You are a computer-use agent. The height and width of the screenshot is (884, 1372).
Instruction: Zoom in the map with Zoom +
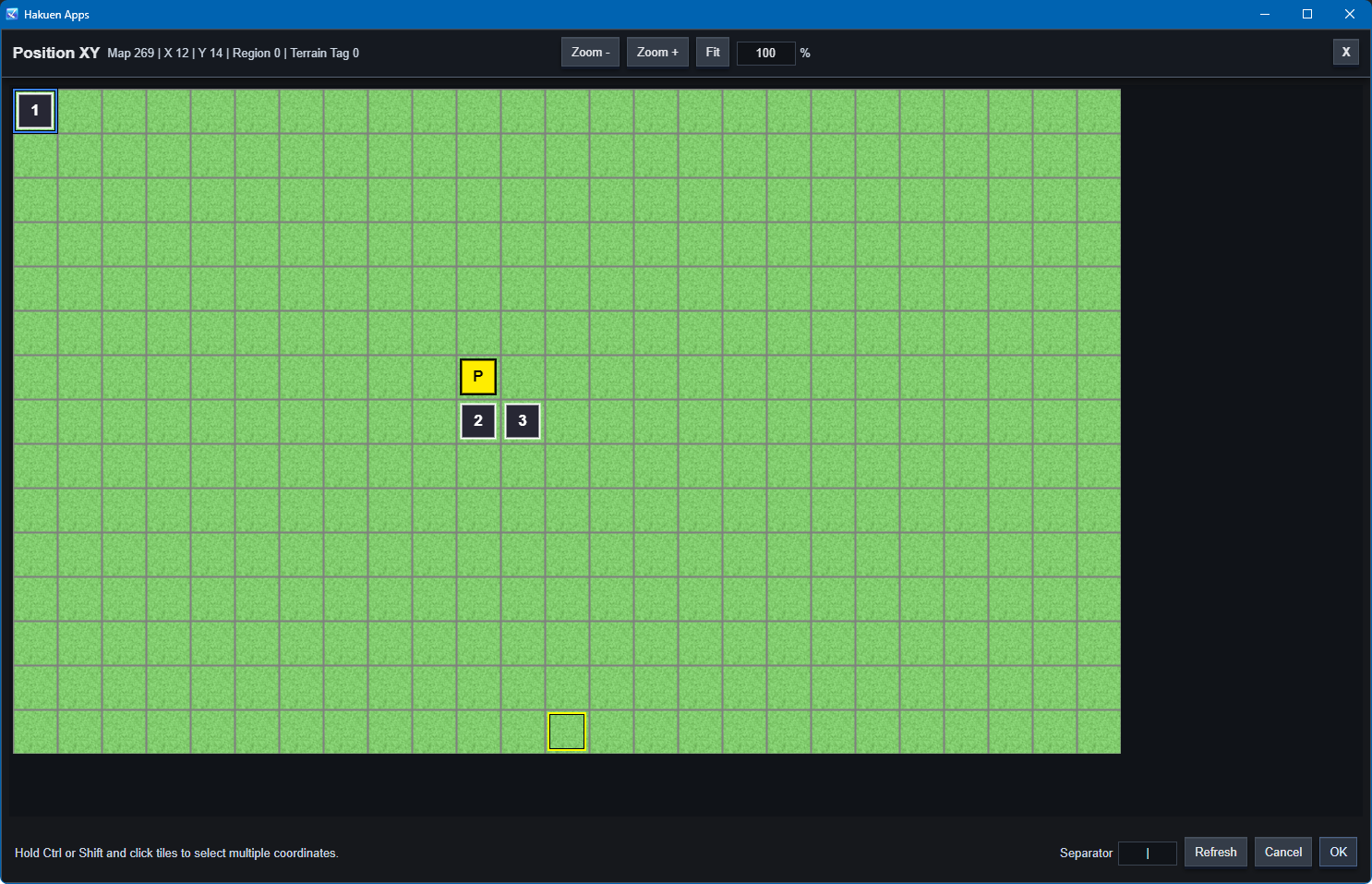(x=657, y=53)
